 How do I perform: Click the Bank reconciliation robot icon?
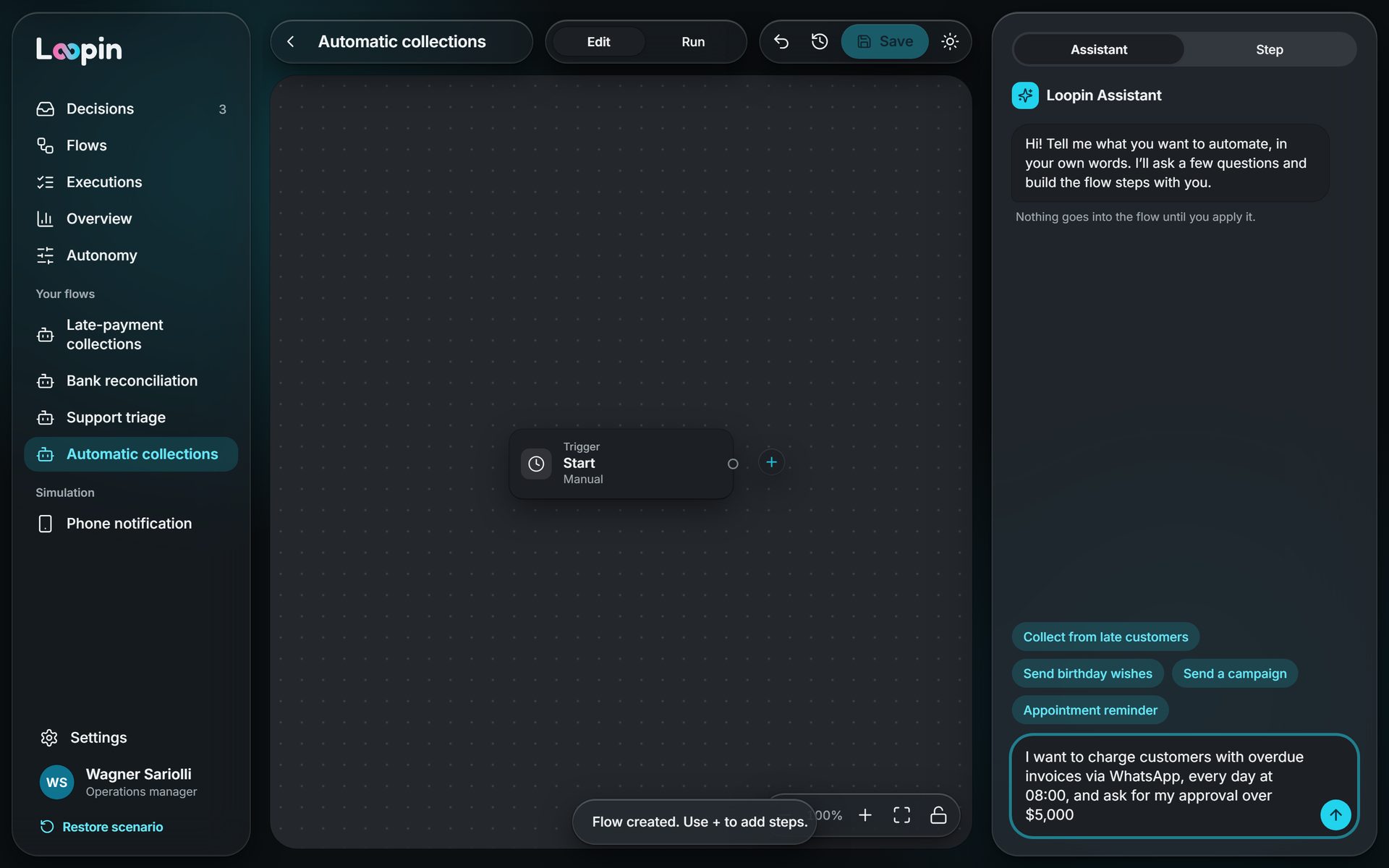45,381
